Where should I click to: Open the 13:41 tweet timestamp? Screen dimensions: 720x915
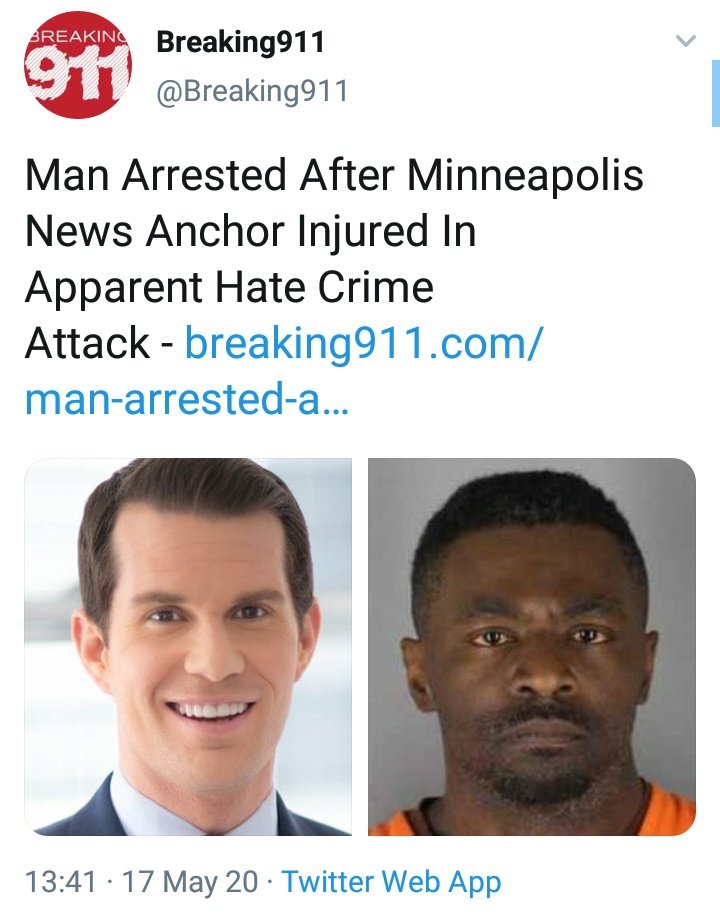60,881
